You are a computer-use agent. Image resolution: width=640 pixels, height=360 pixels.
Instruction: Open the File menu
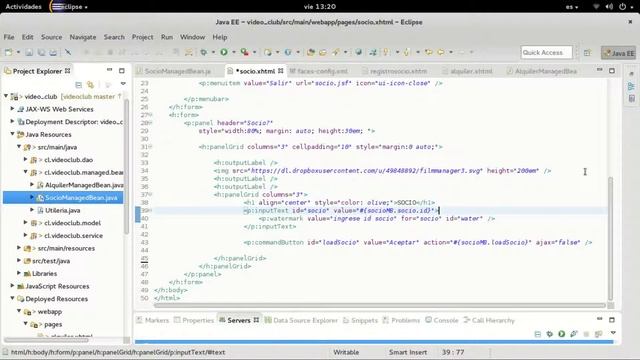coord(9,37)
